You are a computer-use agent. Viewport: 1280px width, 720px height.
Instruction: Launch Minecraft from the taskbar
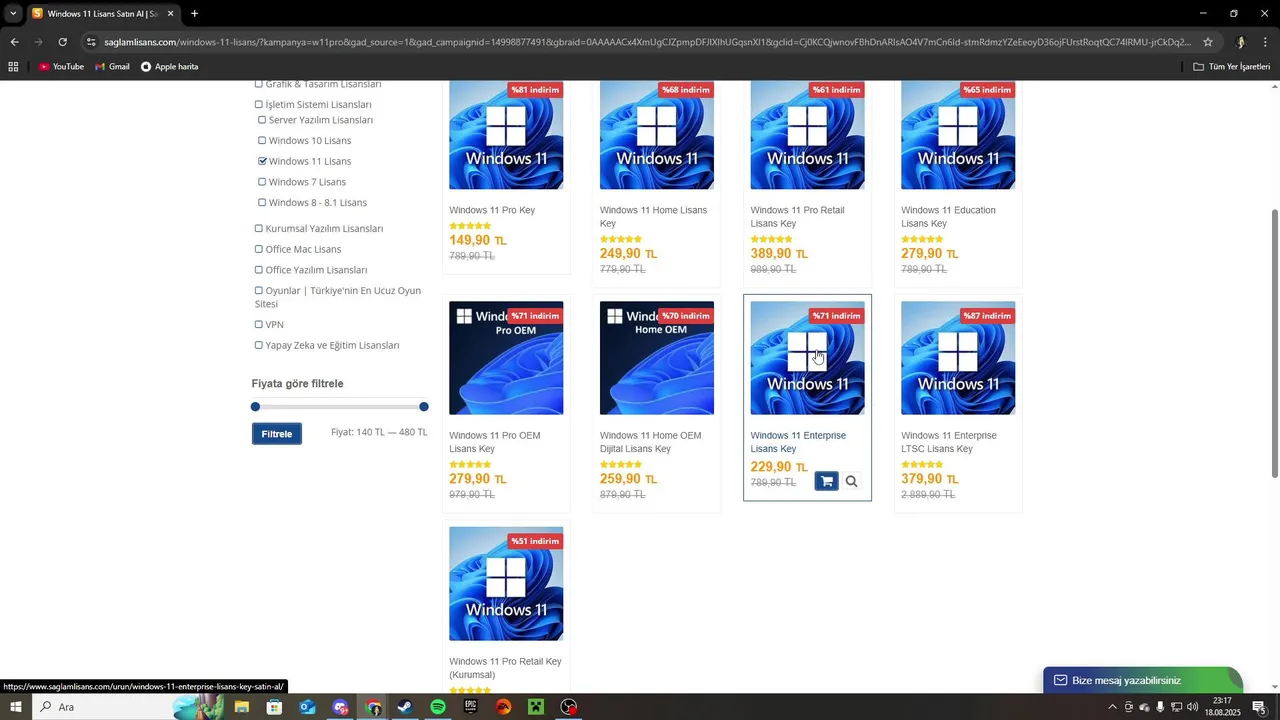click(x=536, y=707)
